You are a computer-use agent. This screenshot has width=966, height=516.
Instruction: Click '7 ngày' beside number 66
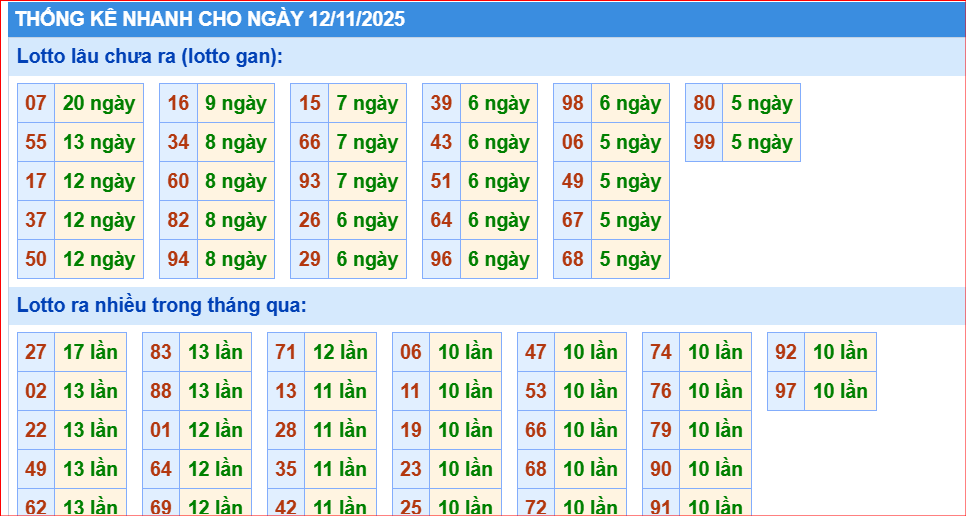[367, 142]
